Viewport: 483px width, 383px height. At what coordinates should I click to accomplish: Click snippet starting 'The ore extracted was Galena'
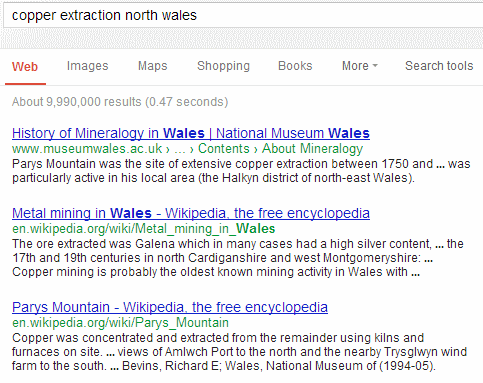point(238,258)
